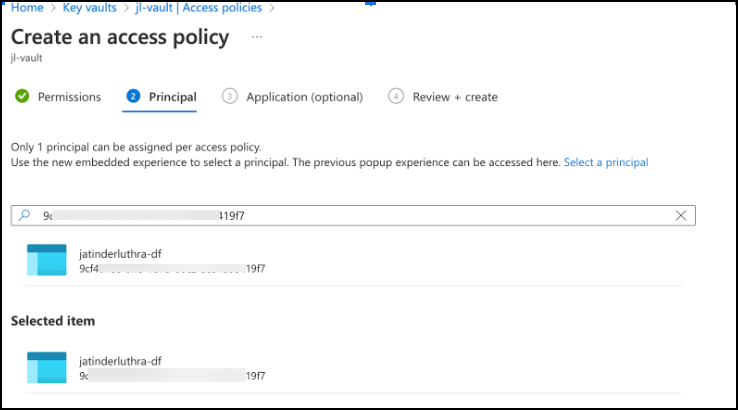Open the ellipsis menu beside page title
The height and width of the screenshot is (410, 738).
pyautogui.click(x=257, y=37)
